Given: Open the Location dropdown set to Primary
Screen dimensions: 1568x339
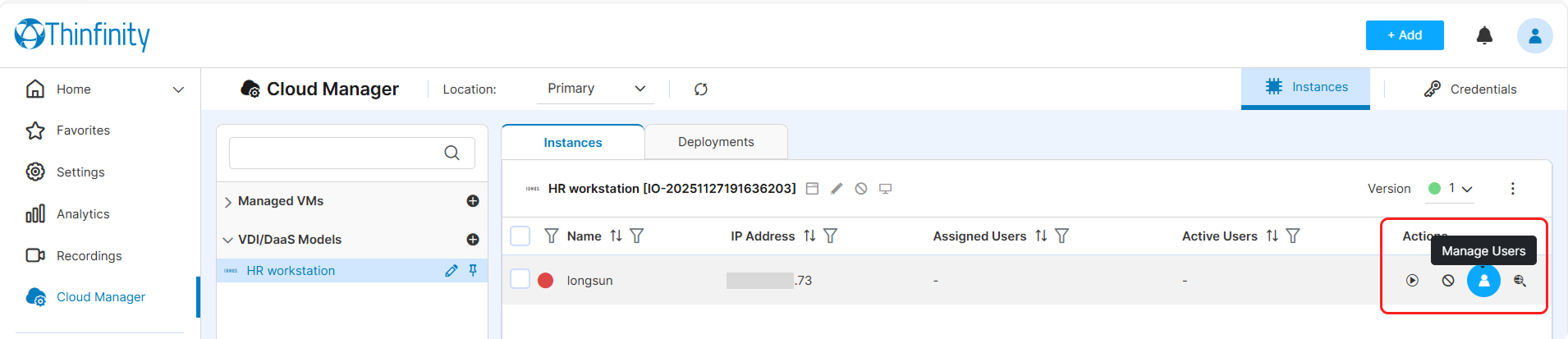Looking at the screenshot, I should tap(595, 89).
